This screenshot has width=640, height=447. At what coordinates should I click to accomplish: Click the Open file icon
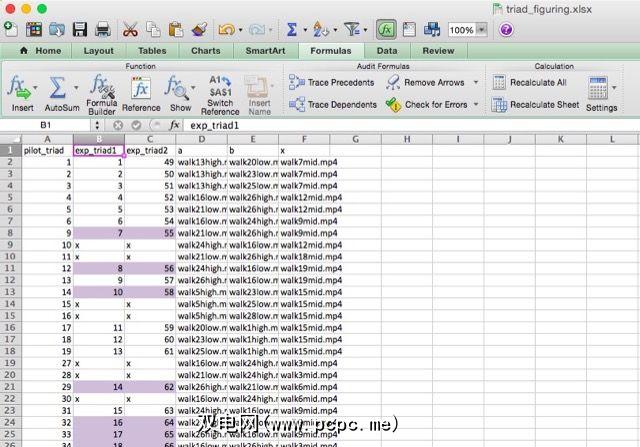[x=57, y=29]
